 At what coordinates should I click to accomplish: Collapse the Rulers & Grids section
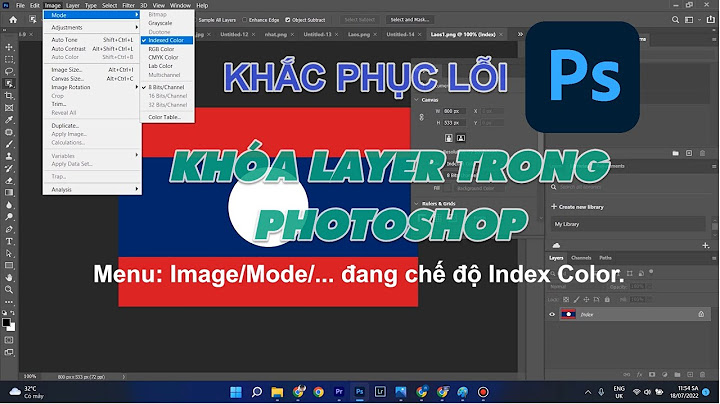[x=416, y=203]
